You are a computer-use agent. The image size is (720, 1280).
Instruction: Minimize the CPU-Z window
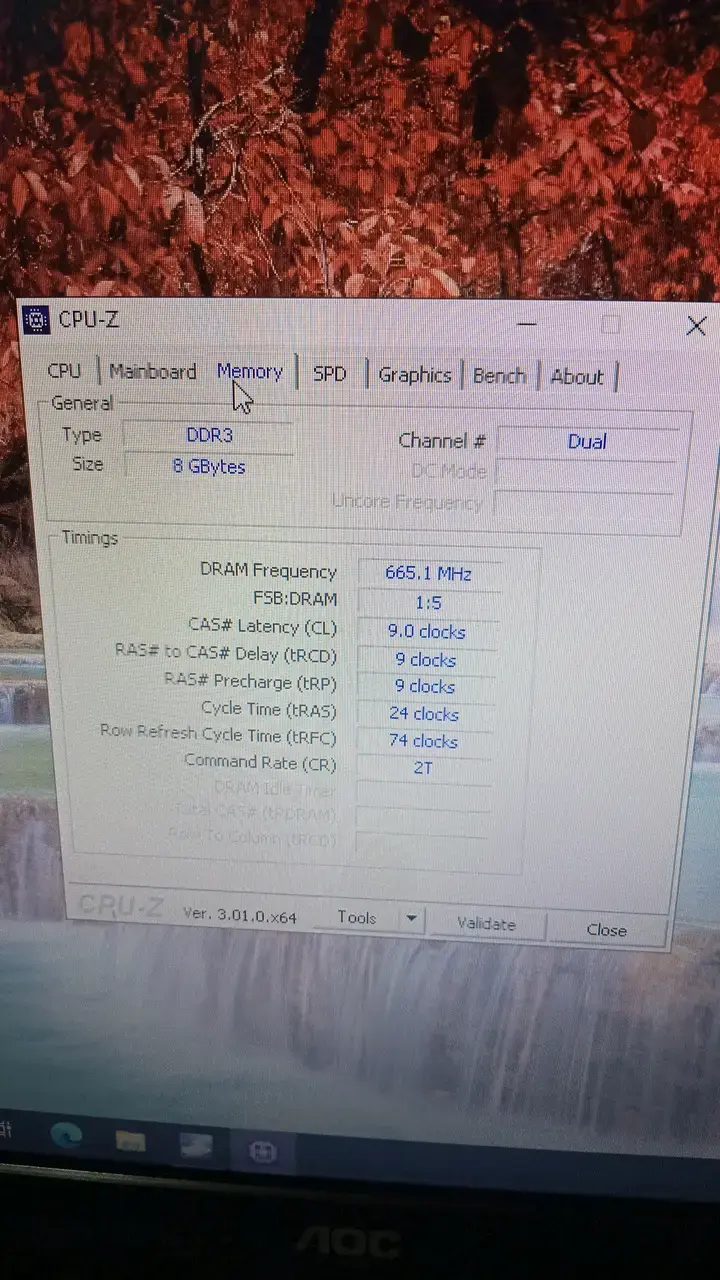pos(526,324)
